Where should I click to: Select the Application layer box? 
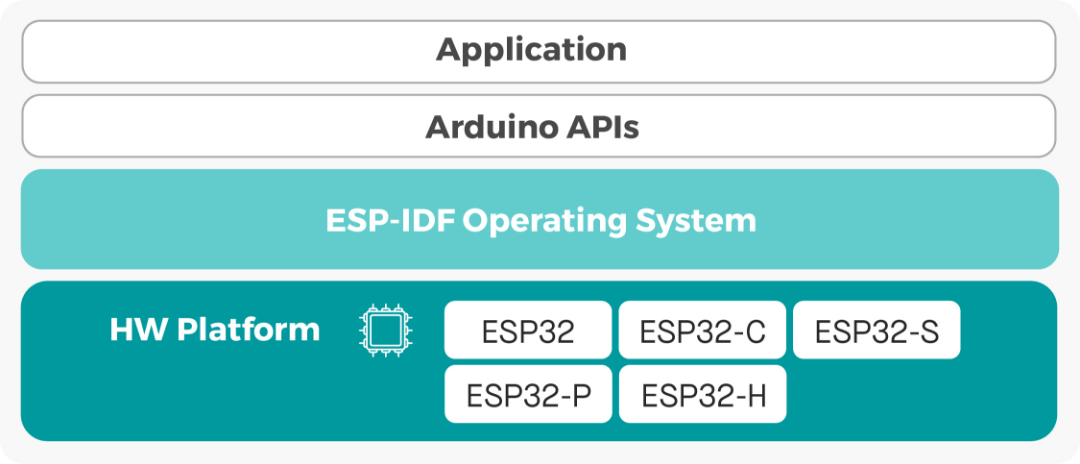pos(539,51)
